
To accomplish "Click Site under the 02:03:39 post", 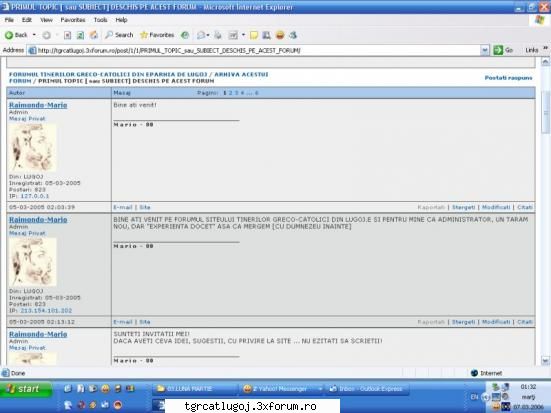I will coord(145,207).
